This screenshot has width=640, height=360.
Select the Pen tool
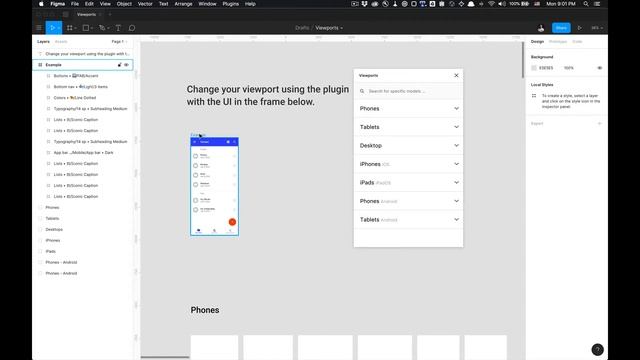click(x=102, y=28)
